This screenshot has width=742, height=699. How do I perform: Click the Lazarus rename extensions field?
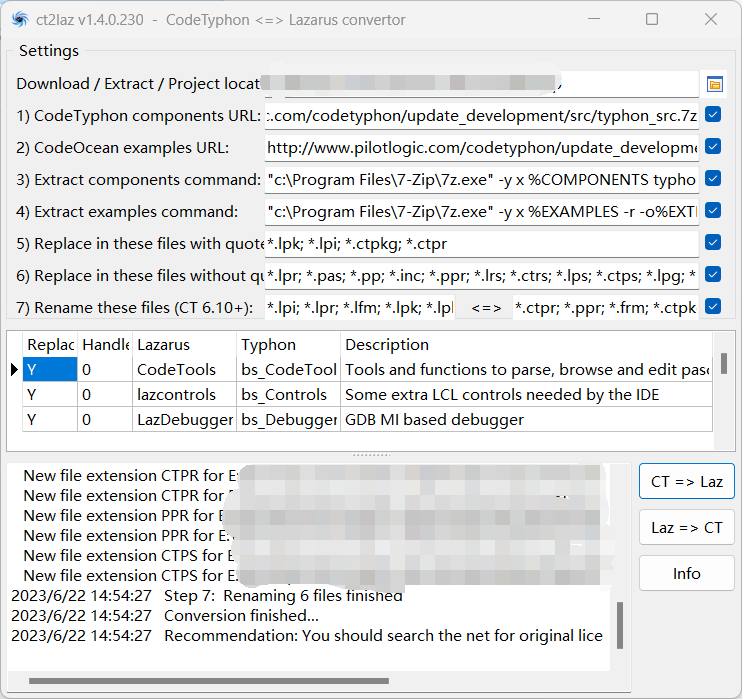click(360, 308)
